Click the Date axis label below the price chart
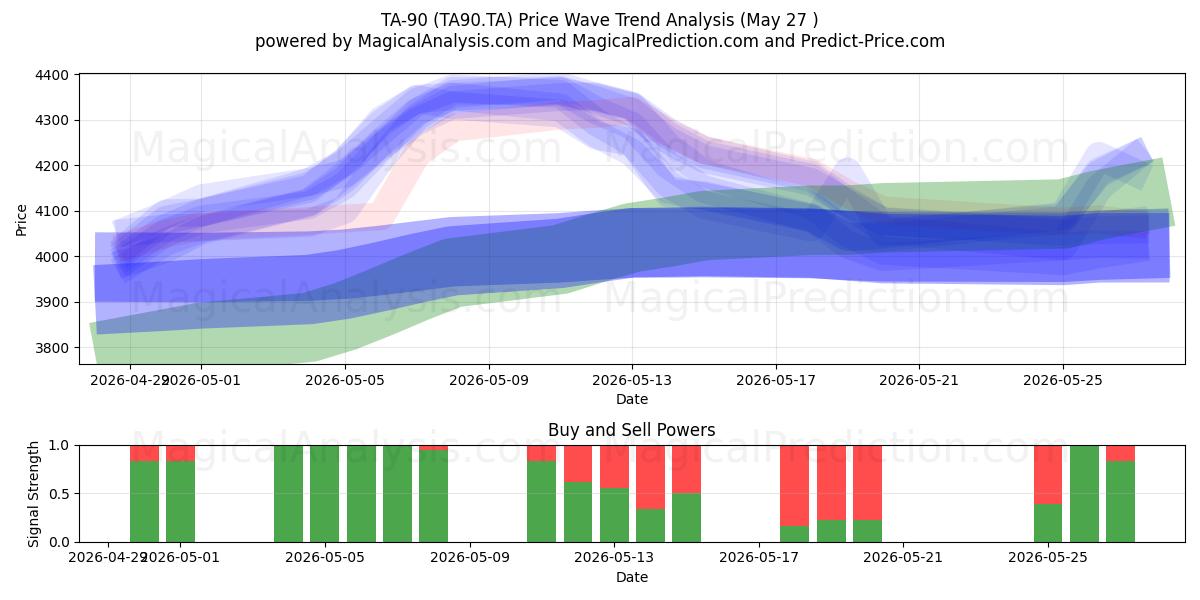The image size is (1200, 600). pos(632,399)
